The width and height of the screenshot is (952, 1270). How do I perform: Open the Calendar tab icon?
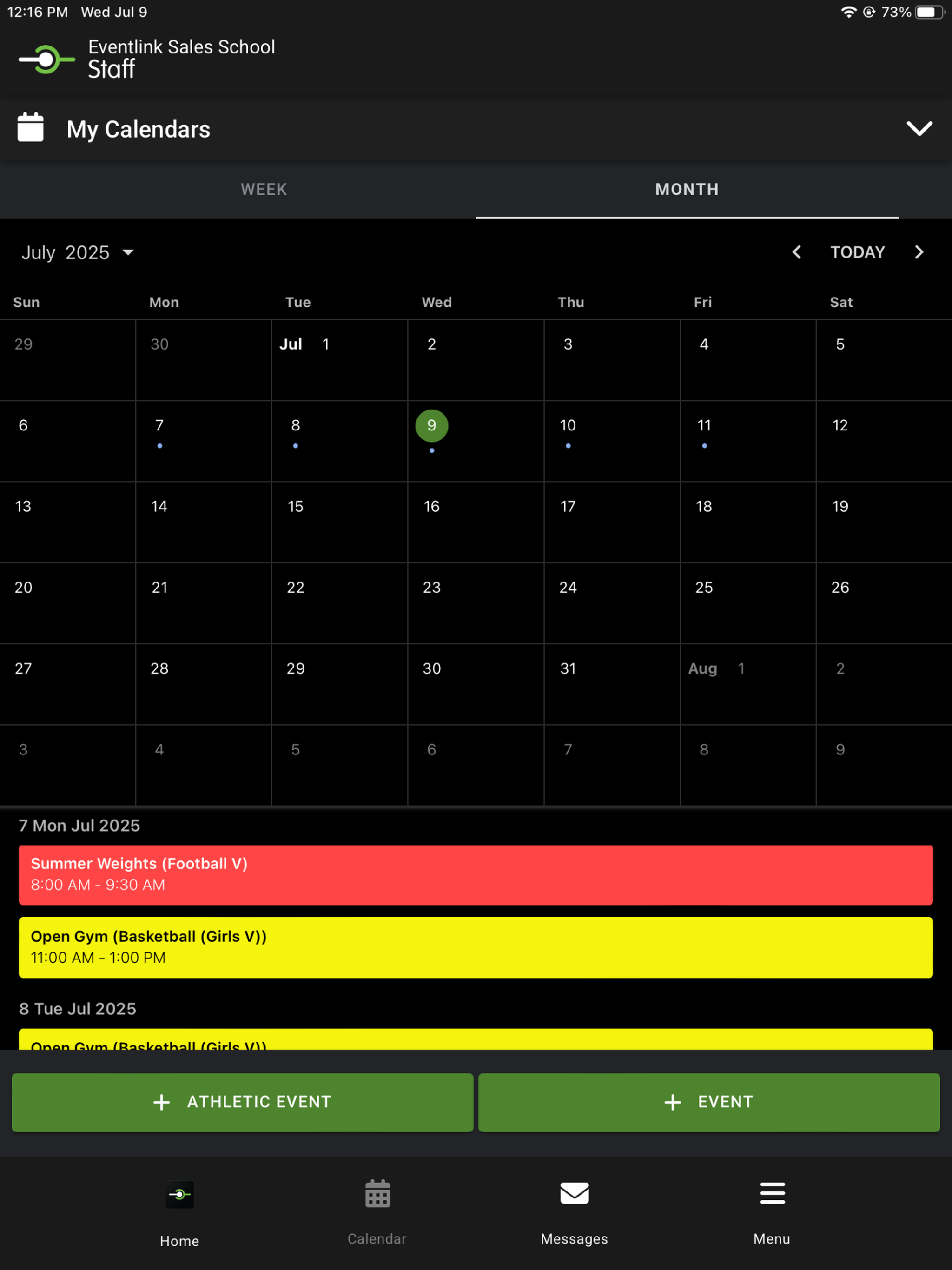point(377,1194)
